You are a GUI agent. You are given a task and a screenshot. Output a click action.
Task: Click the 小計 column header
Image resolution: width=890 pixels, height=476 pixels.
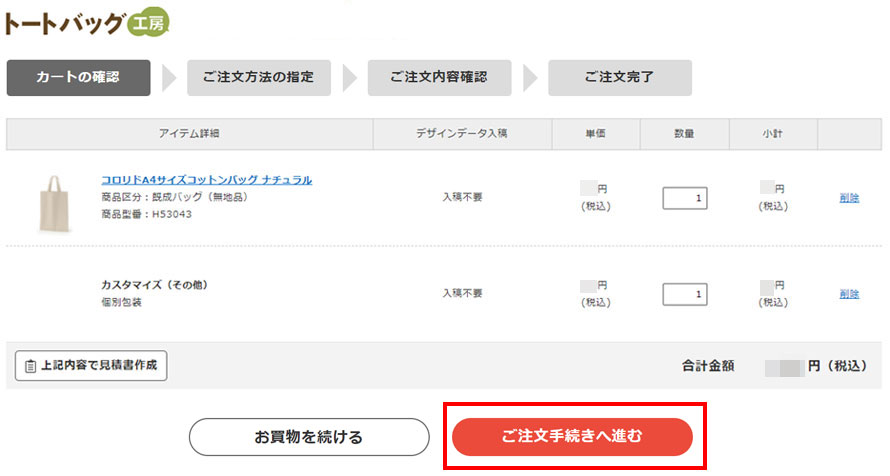pos(772,133)
